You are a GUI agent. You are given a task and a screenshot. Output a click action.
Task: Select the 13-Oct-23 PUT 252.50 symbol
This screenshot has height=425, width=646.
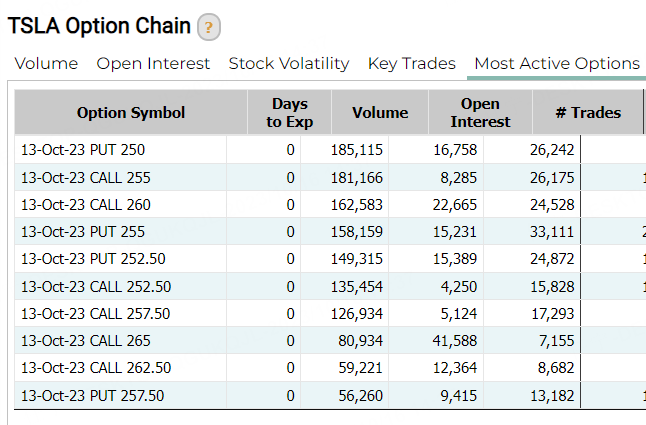point(93,259)
